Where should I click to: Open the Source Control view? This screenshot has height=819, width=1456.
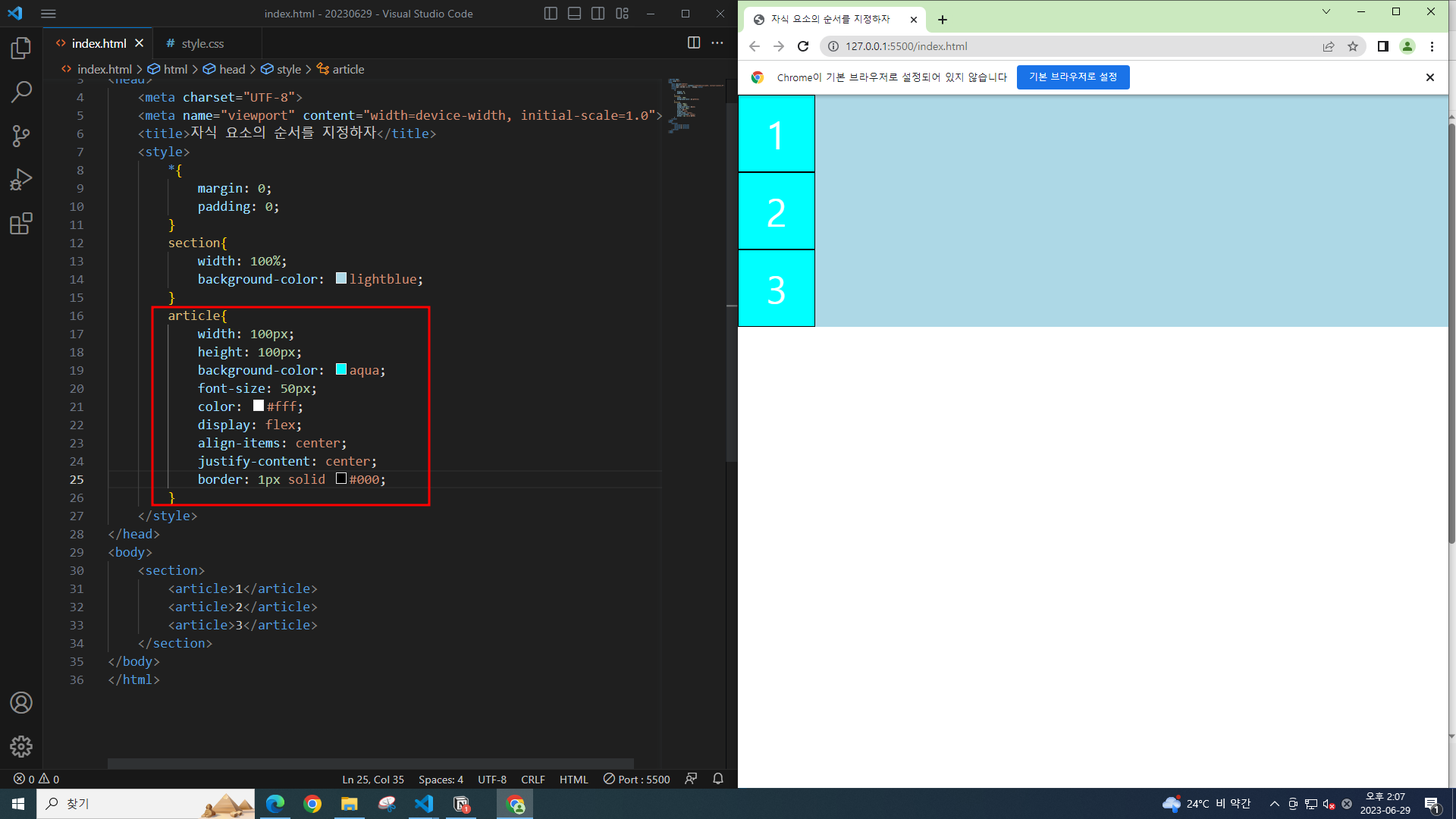(21, 136)
